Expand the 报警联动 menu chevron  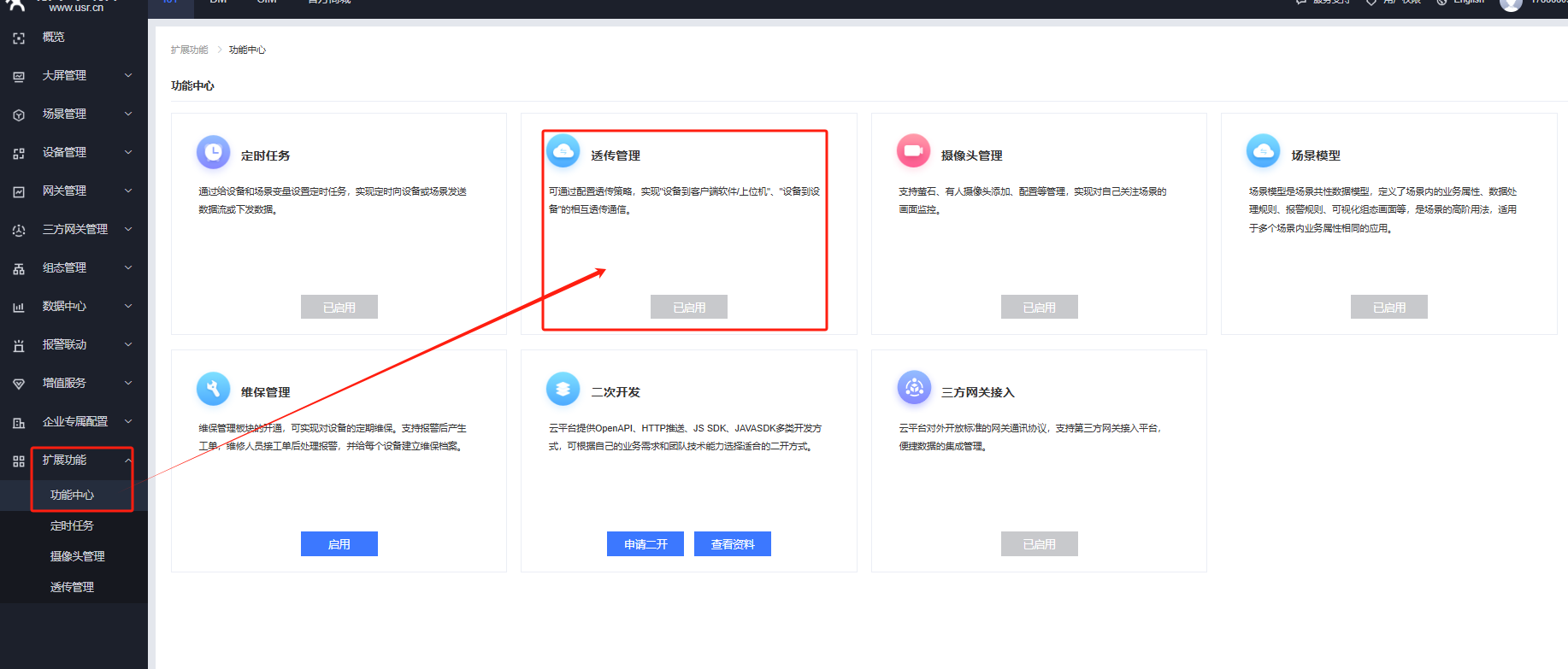click(x=128, y=344)
